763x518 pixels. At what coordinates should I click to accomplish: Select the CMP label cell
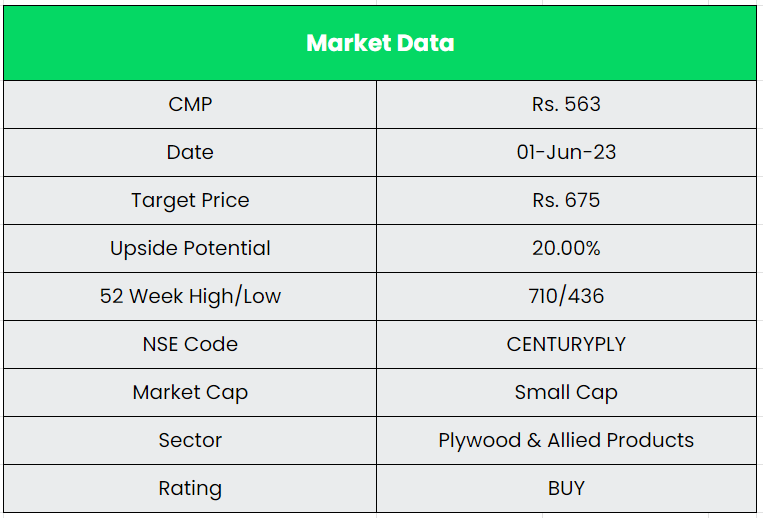coord(190,104)
